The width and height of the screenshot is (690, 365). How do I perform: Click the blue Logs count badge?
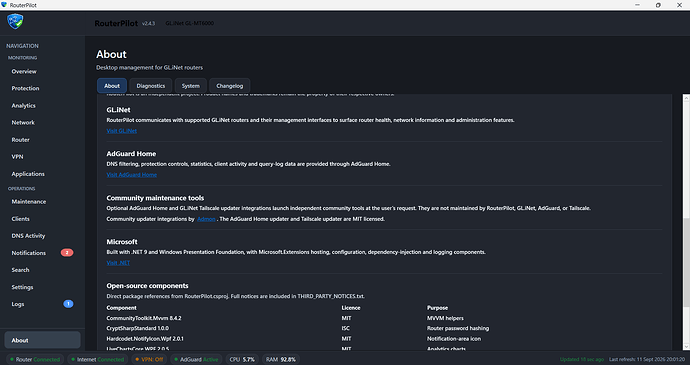coord(68,304)
